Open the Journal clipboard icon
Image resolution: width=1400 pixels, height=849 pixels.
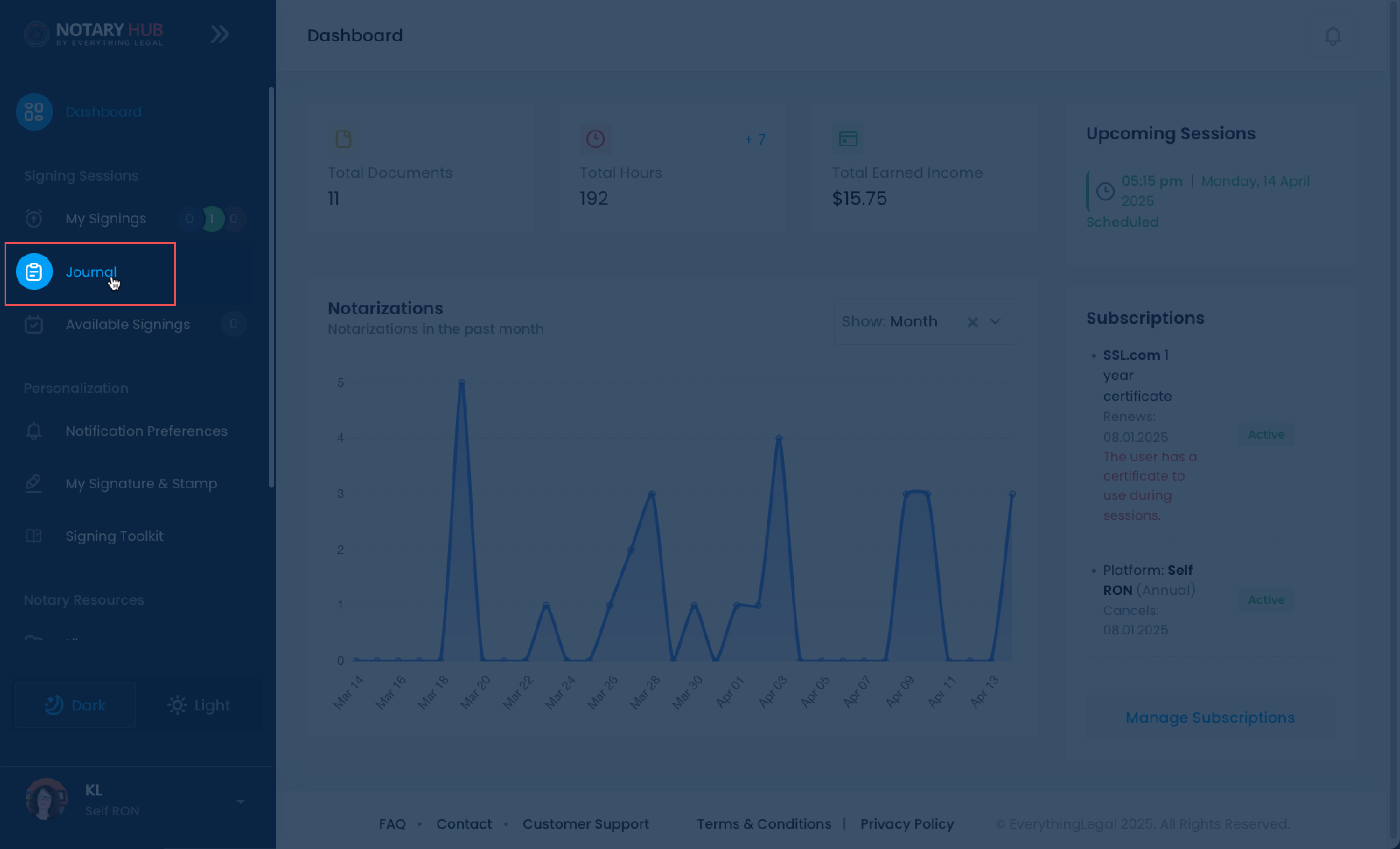pyautogui.click(x=34, y=272)
